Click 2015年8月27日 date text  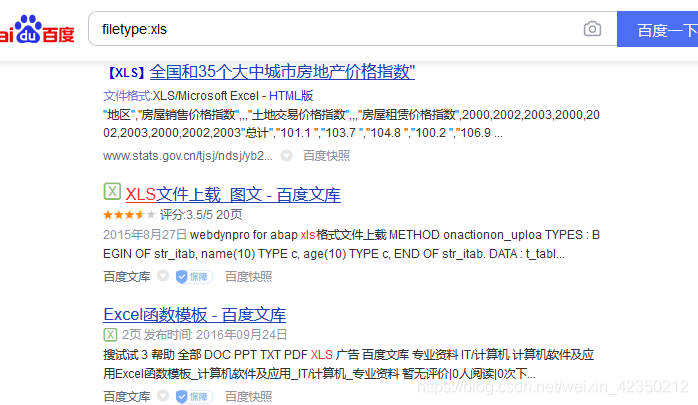tap(145, 235)
